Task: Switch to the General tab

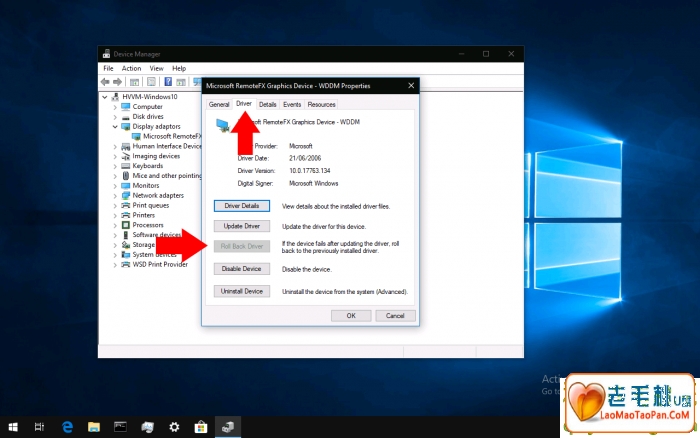Action: [219, 104]
